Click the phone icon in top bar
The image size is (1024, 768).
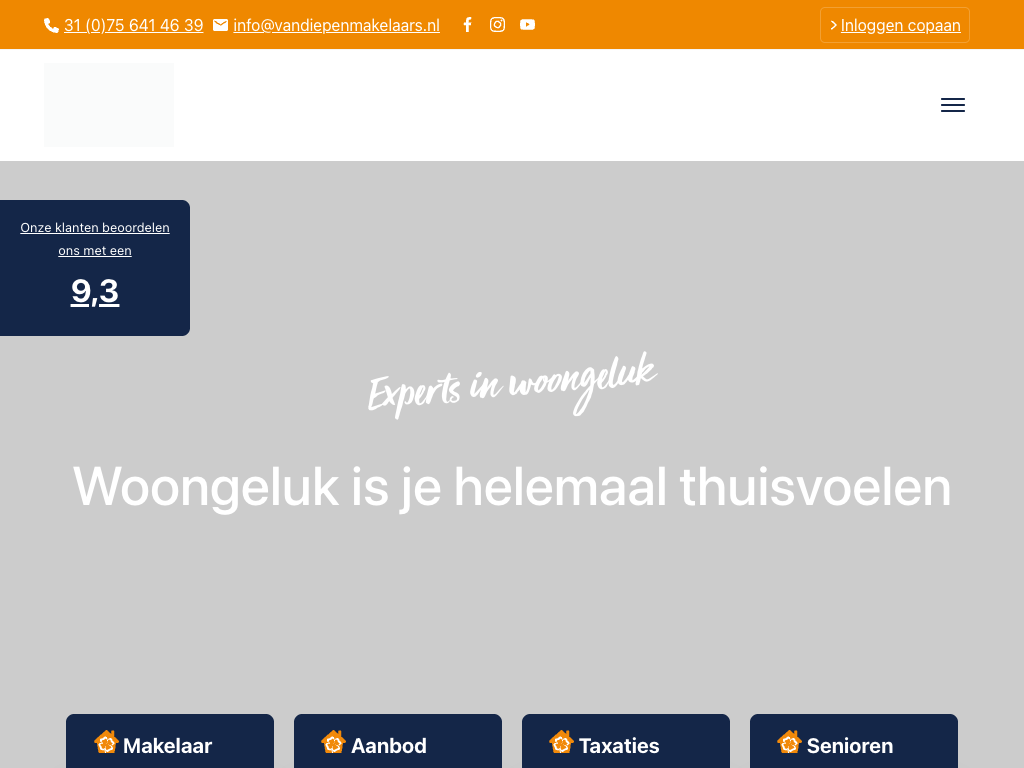(x=52, y=25)
